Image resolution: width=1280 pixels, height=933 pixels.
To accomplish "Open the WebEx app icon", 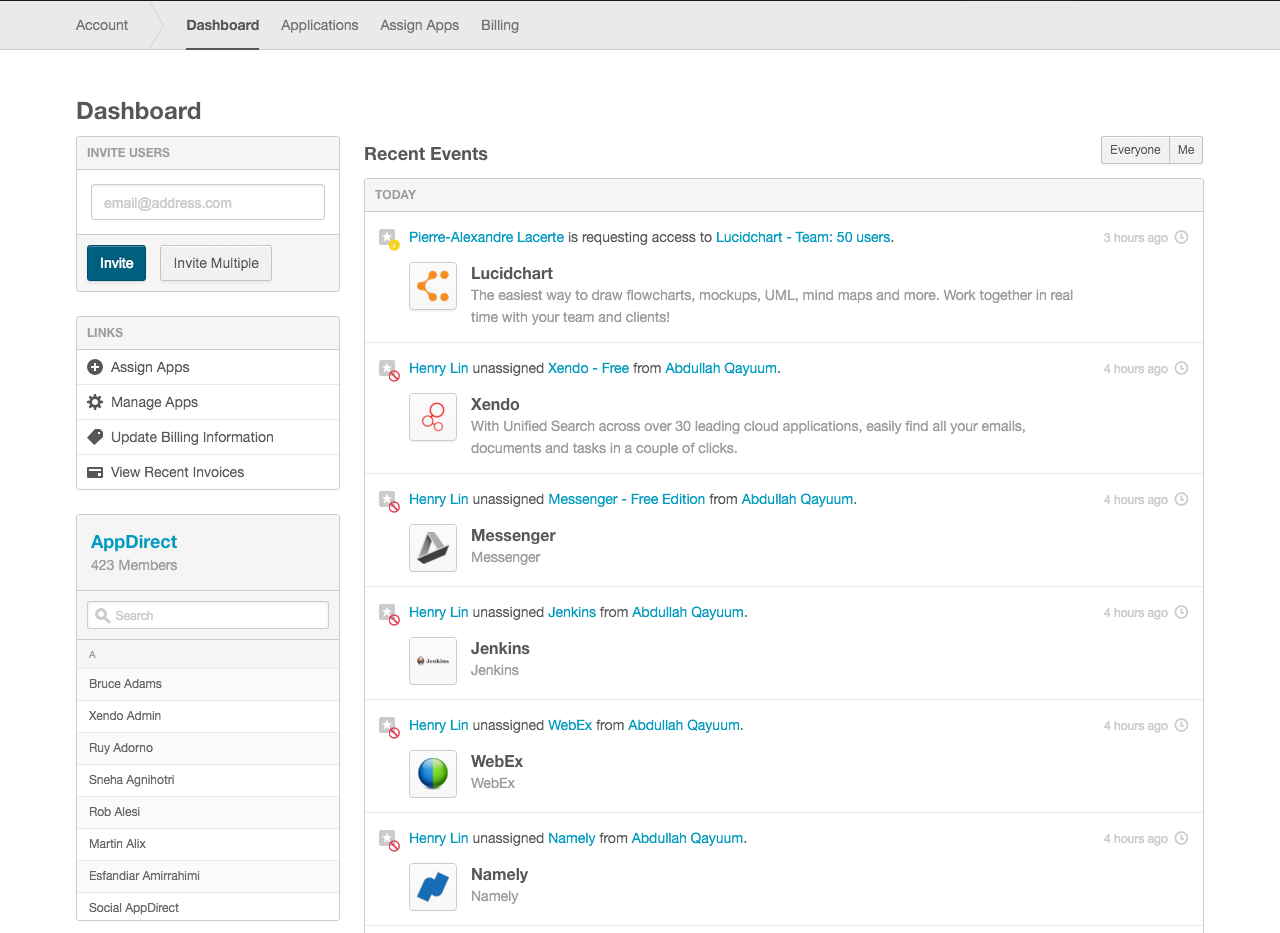I will pyautogui.click(x=433, y=774).
